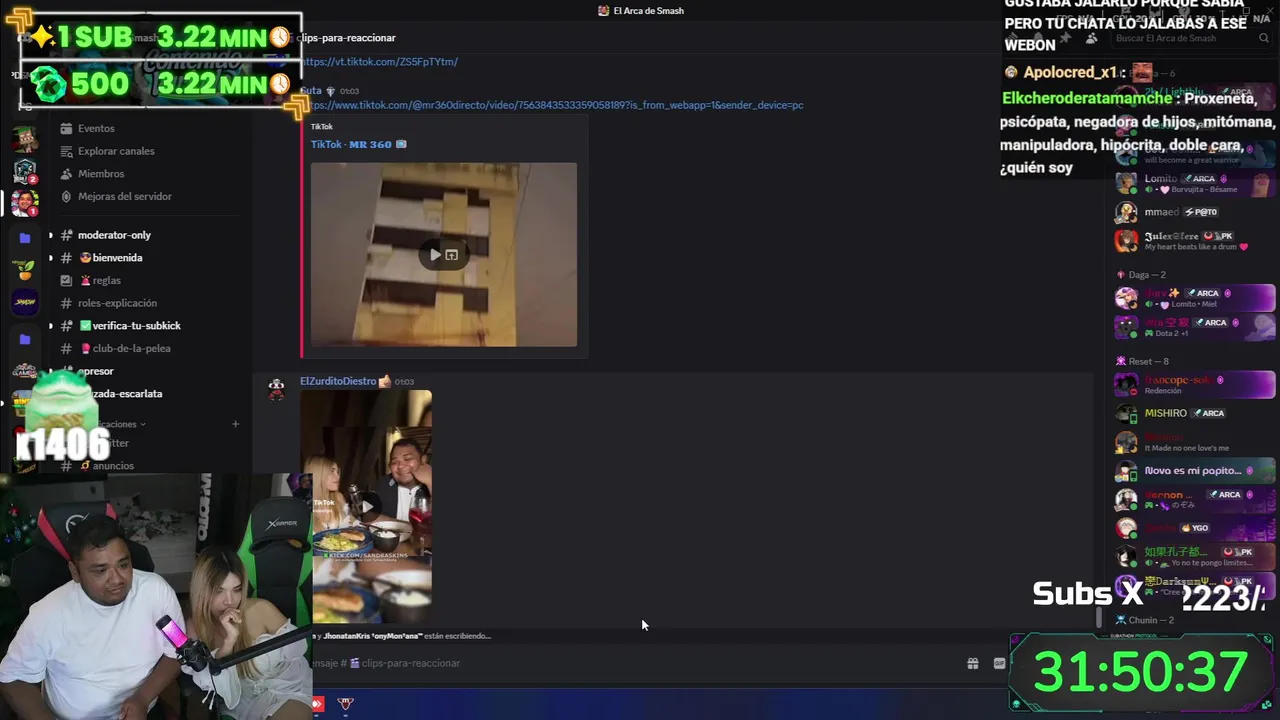Viewport: 1280px width, 720px height.
Task: Open the verifica-tu-subkick channel
Action: (129, 326)
